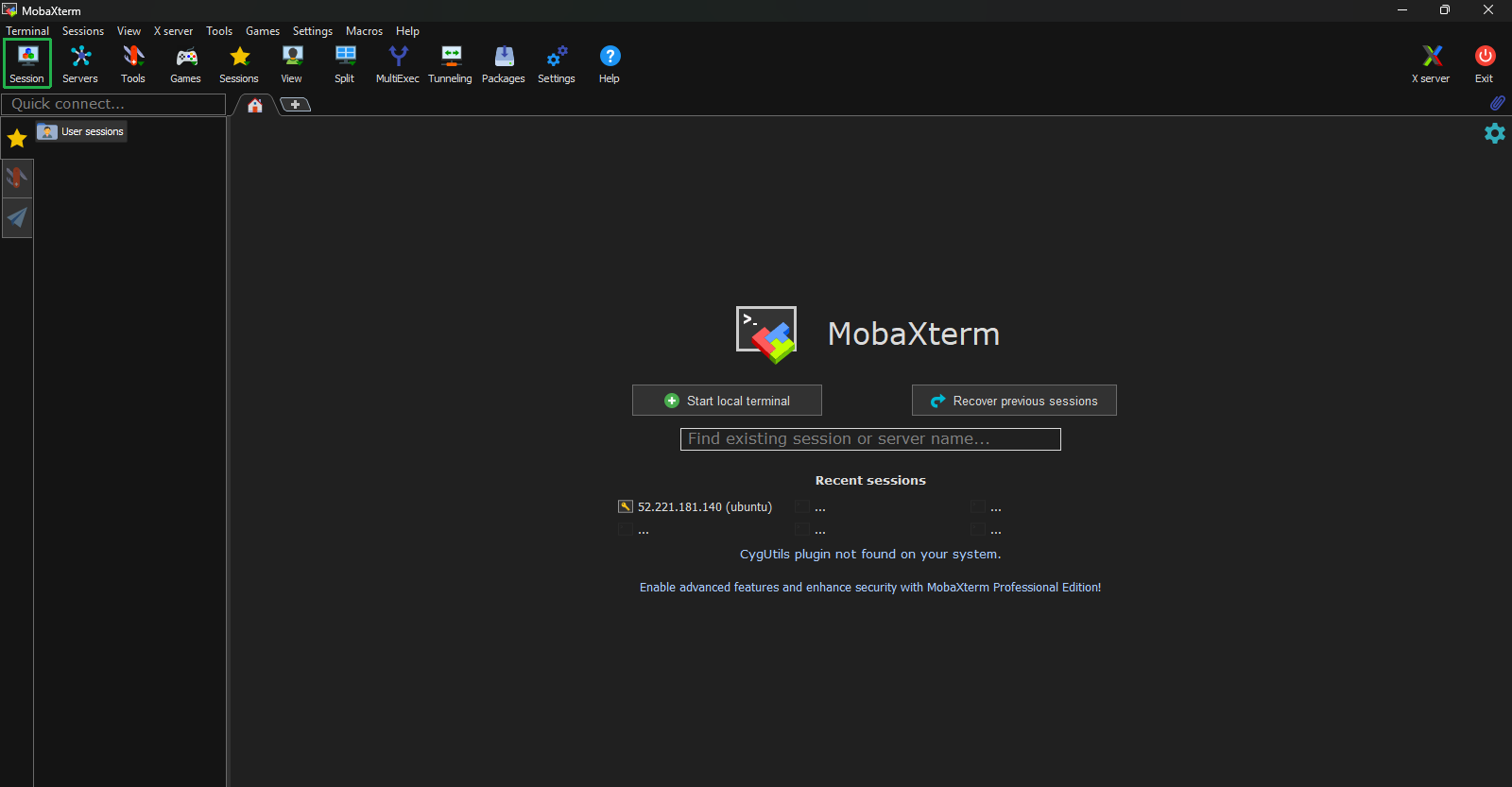
Task: Open a new Session from the toolbar
Action: pos(27,64)
